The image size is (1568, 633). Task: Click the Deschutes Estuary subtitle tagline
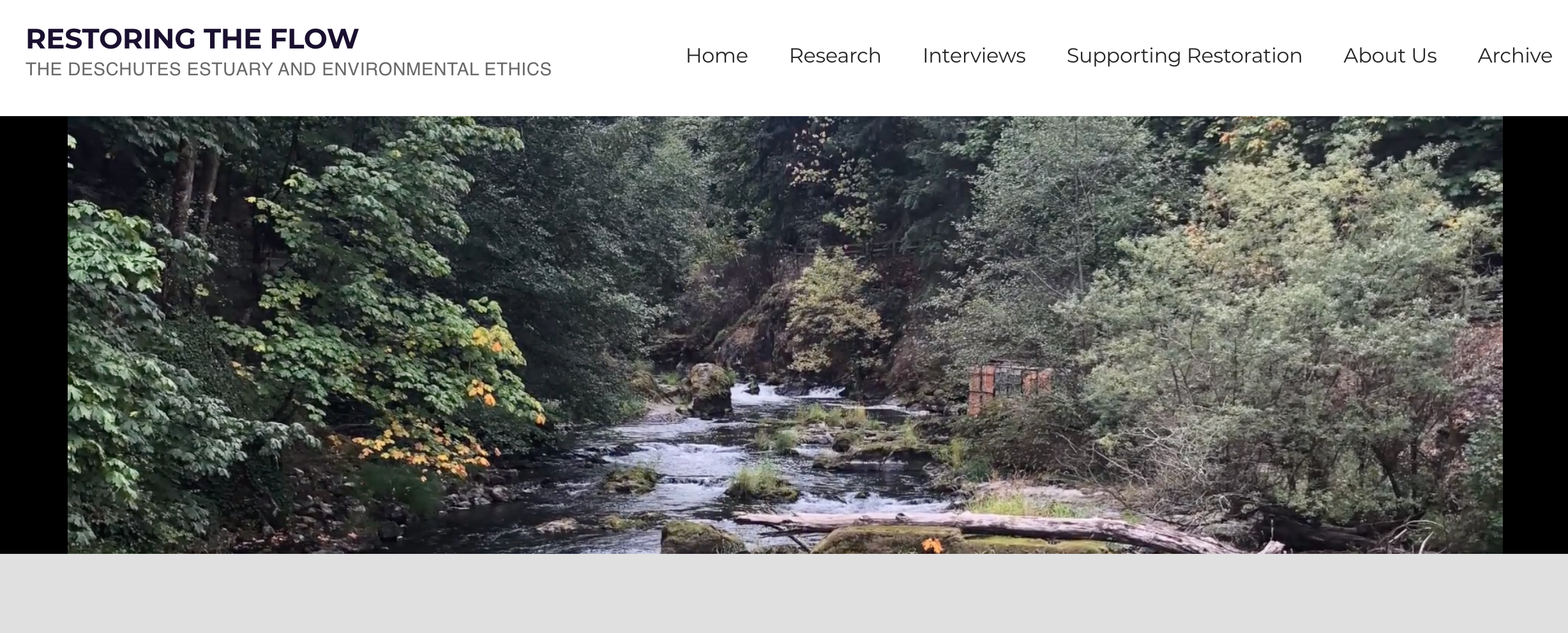[289, 69]
